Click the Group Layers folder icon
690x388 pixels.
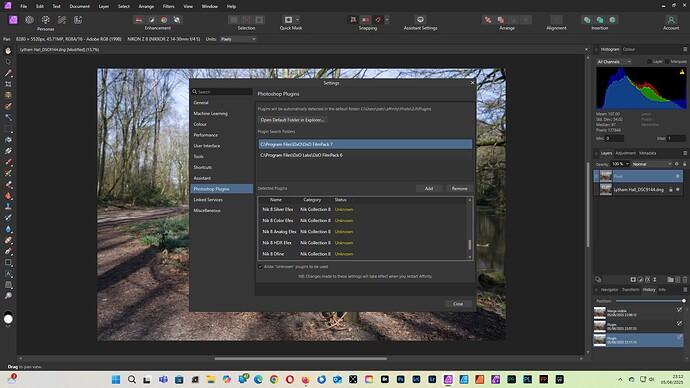tap(670, 279)
